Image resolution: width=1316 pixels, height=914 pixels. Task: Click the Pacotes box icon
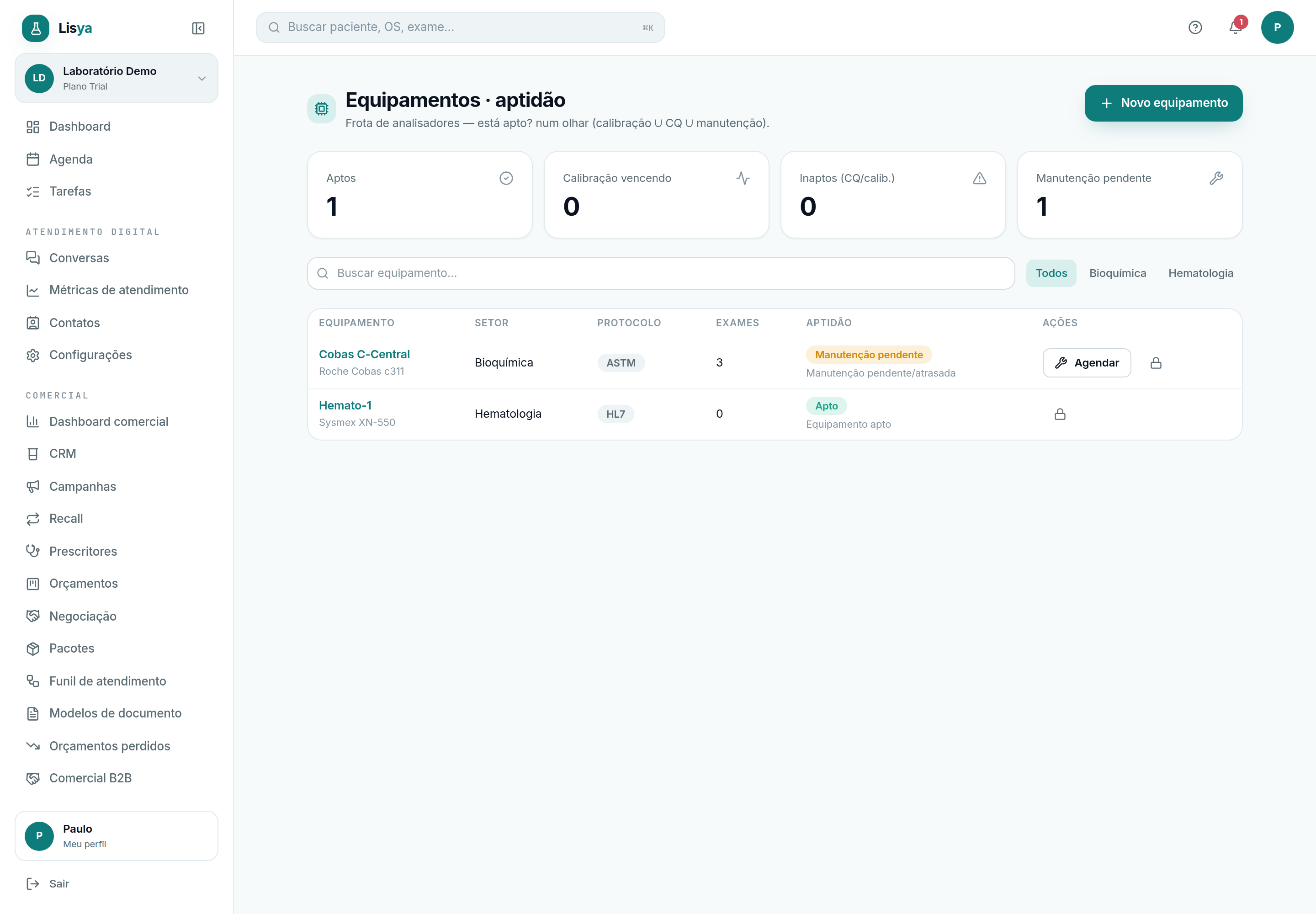pyautogui.click(x=32, y=649)
